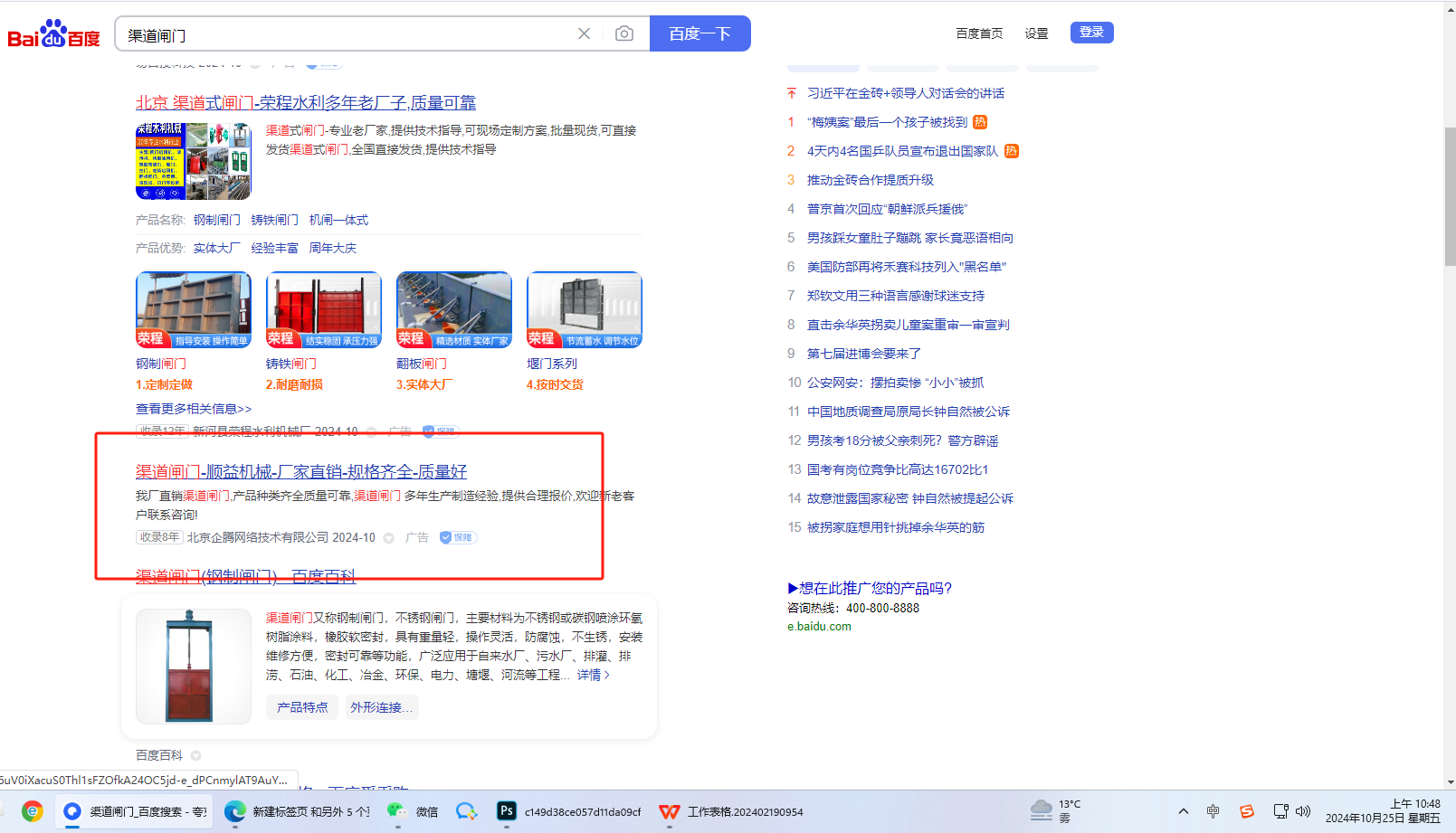Viewport: 1456px width, 833px height.
Task: Click advertiser 北京企腾网络技术有限公司
Action: (258, 537)
